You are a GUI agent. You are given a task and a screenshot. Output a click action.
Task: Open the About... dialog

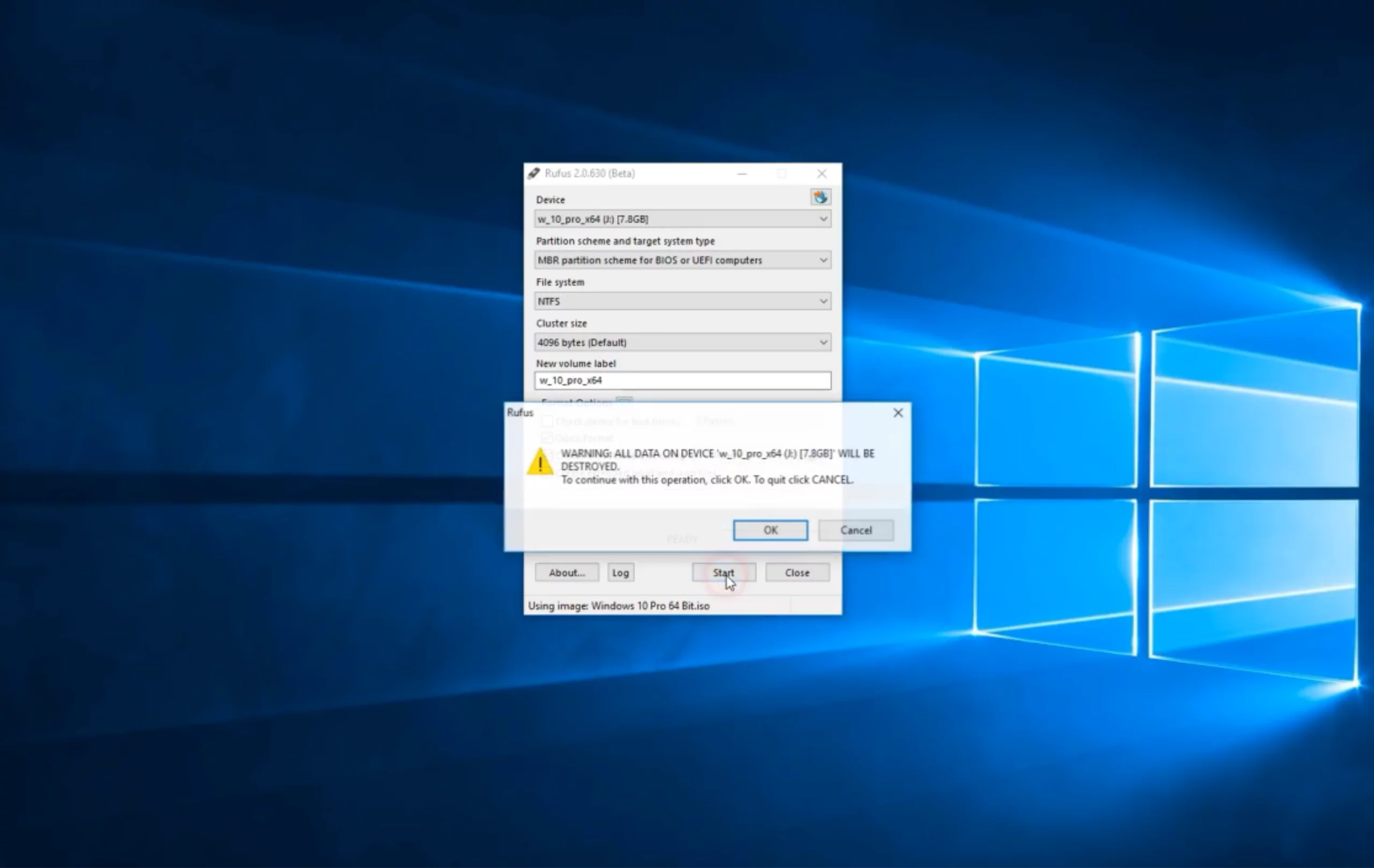click(567, 572)
